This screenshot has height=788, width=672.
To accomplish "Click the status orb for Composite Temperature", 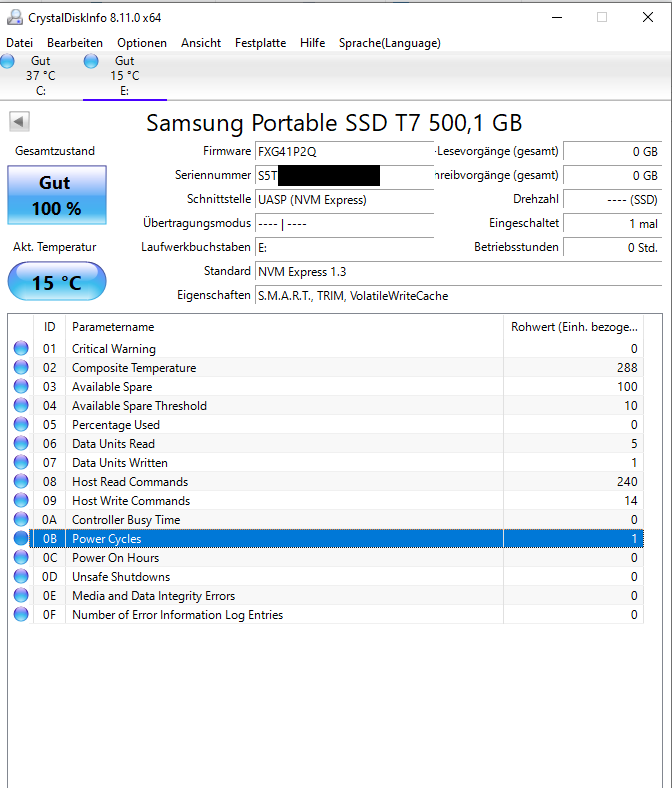I will (21, 367).
